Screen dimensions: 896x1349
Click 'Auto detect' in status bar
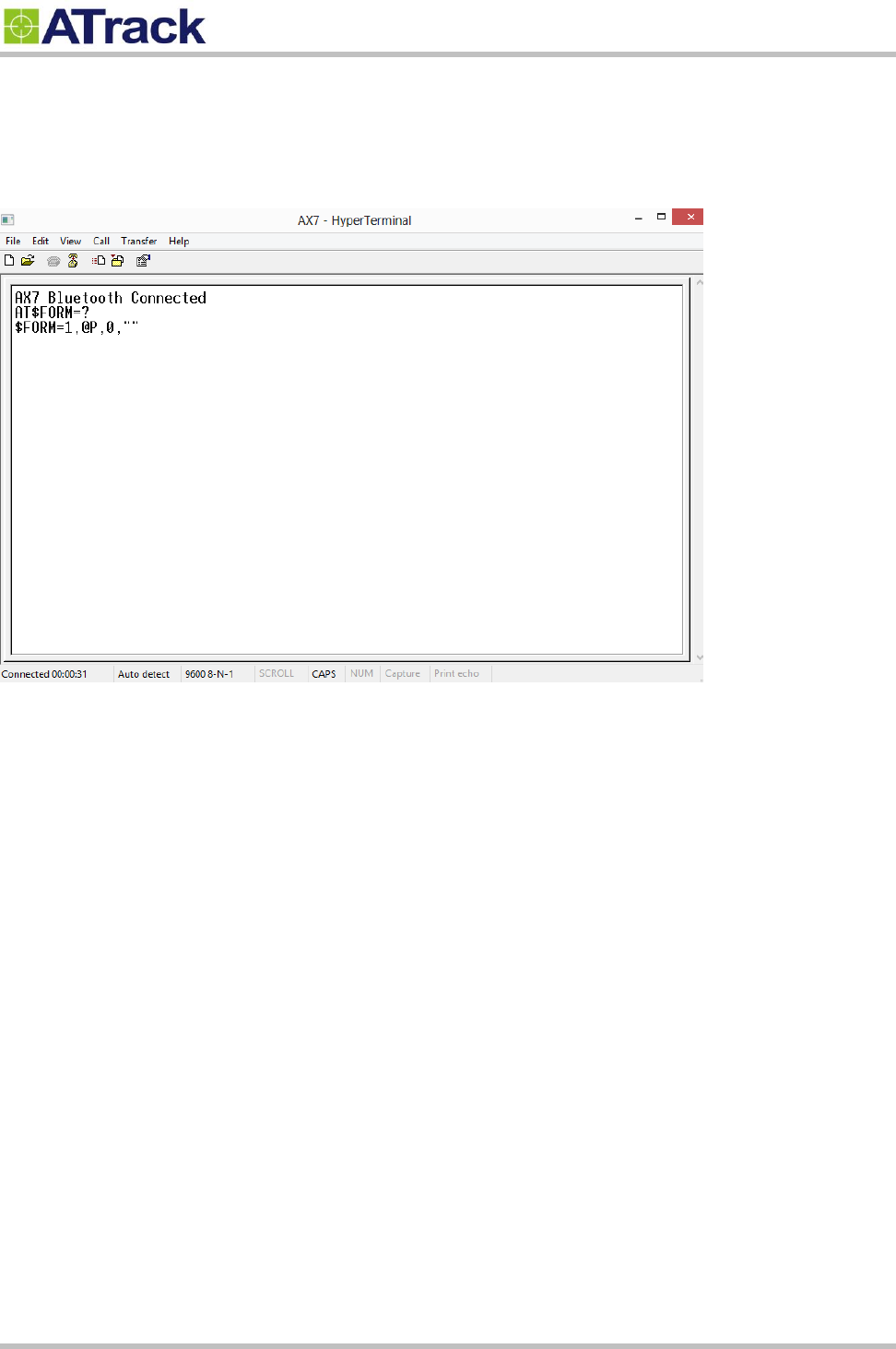coord(144,674)
